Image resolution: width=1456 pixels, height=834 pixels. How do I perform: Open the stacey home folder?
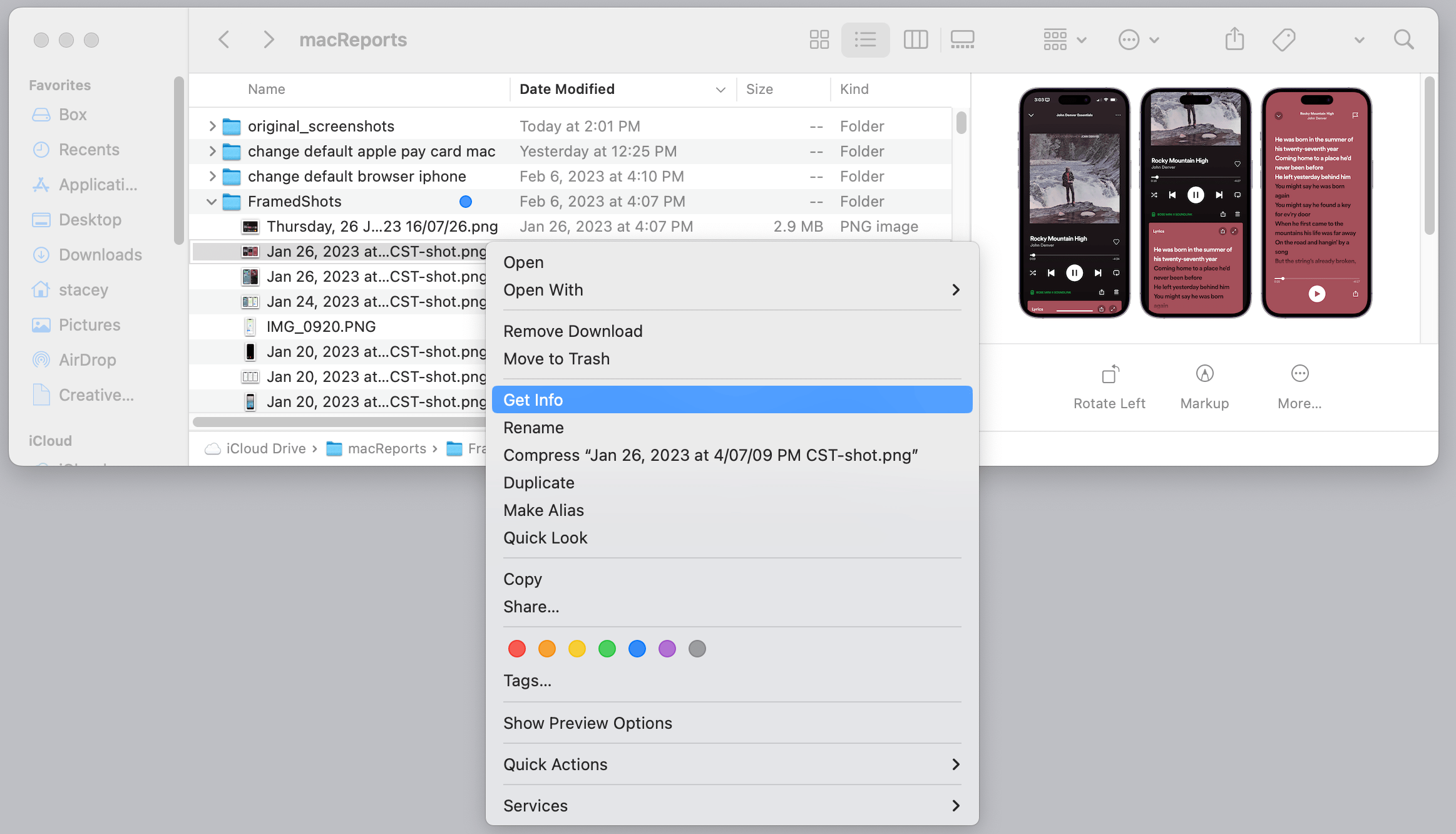(x=69, y=290)
